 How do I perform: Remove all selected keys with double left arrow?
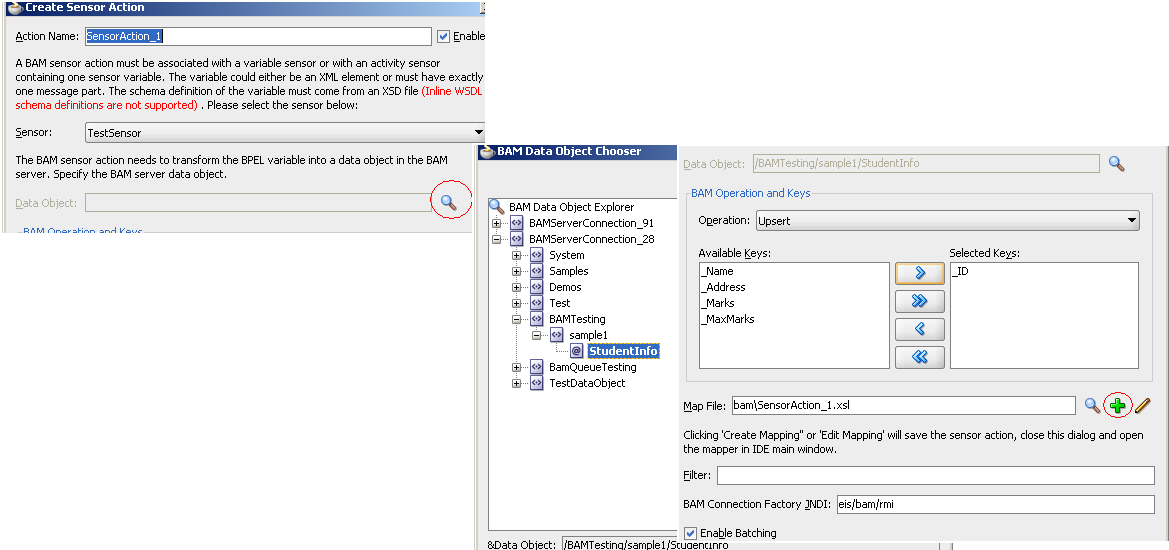pos(919,357)
